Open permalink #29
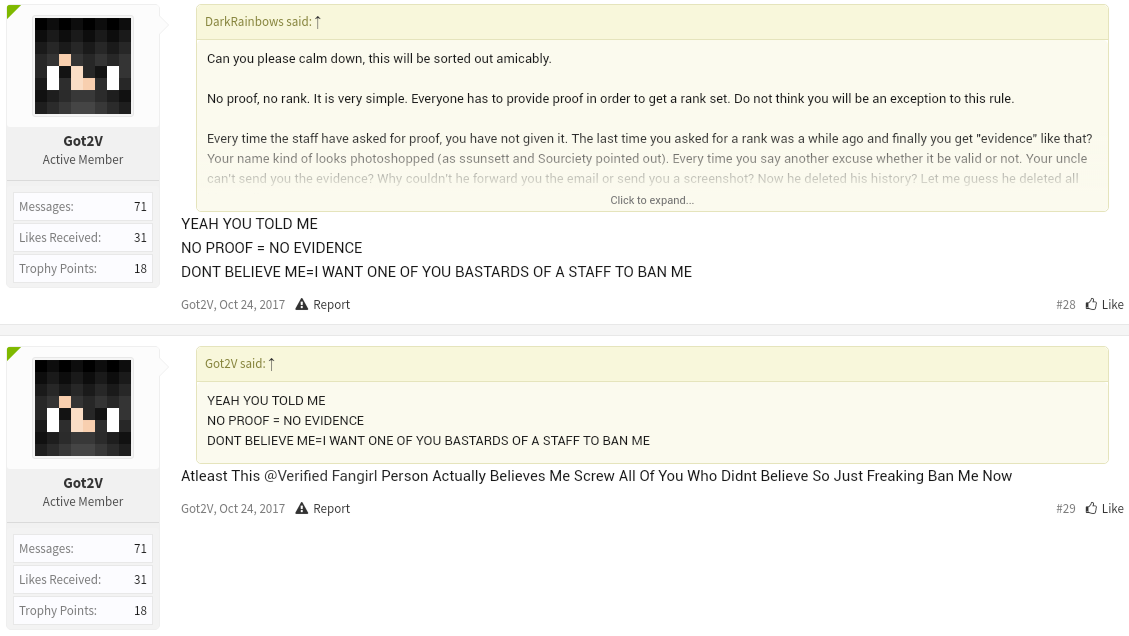The height and width of the screenshot is (636, 1129). point(1066,508)
